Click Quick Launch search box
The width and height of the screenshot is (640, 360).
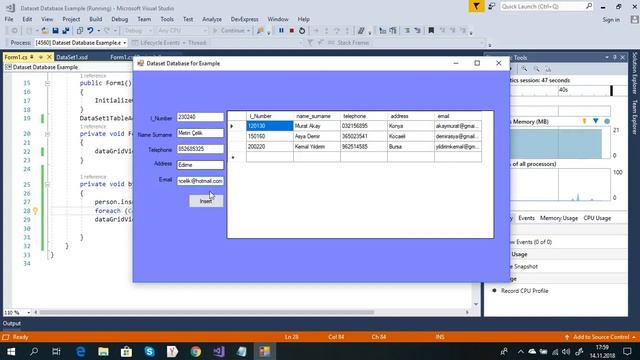coord(547,6)
